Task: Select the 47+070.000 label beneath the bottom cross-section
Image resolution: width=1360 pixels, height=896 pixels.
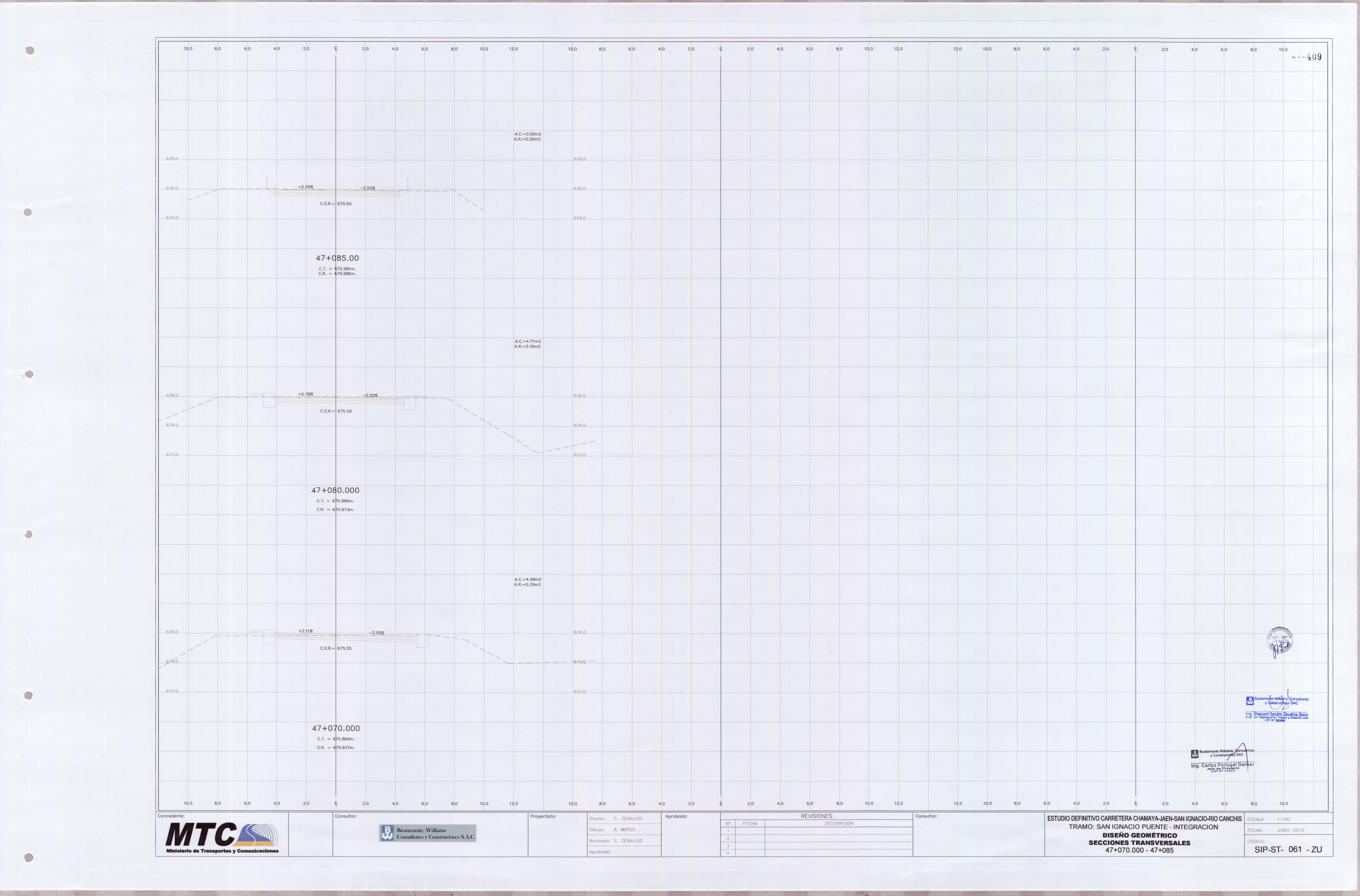Action: [336, 729]
